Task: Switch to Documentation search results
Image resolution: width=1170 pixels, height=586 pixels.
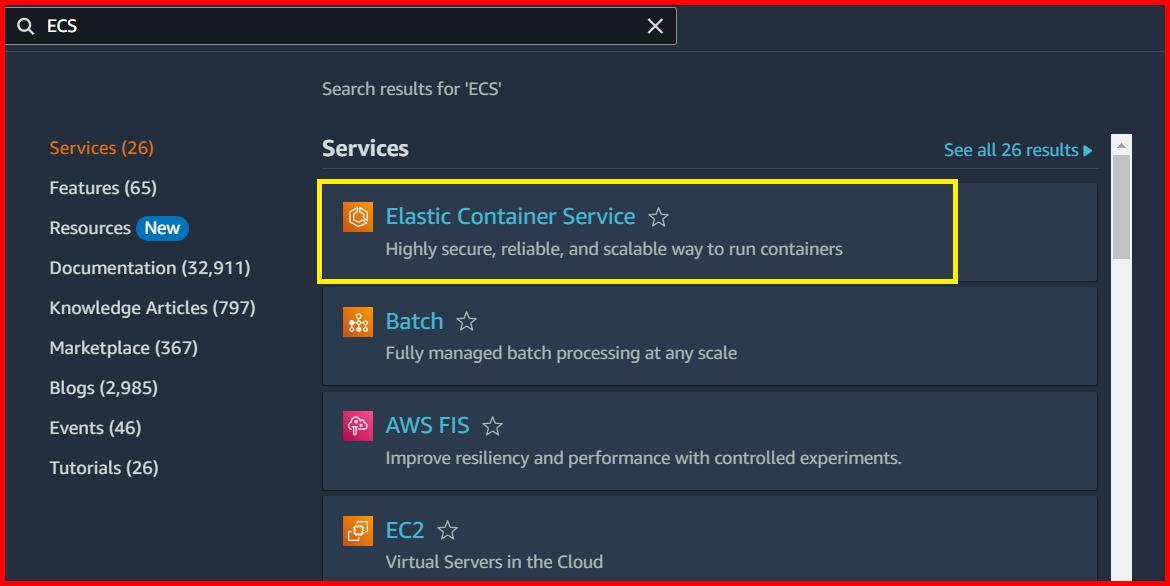Action: pos(150,267)
